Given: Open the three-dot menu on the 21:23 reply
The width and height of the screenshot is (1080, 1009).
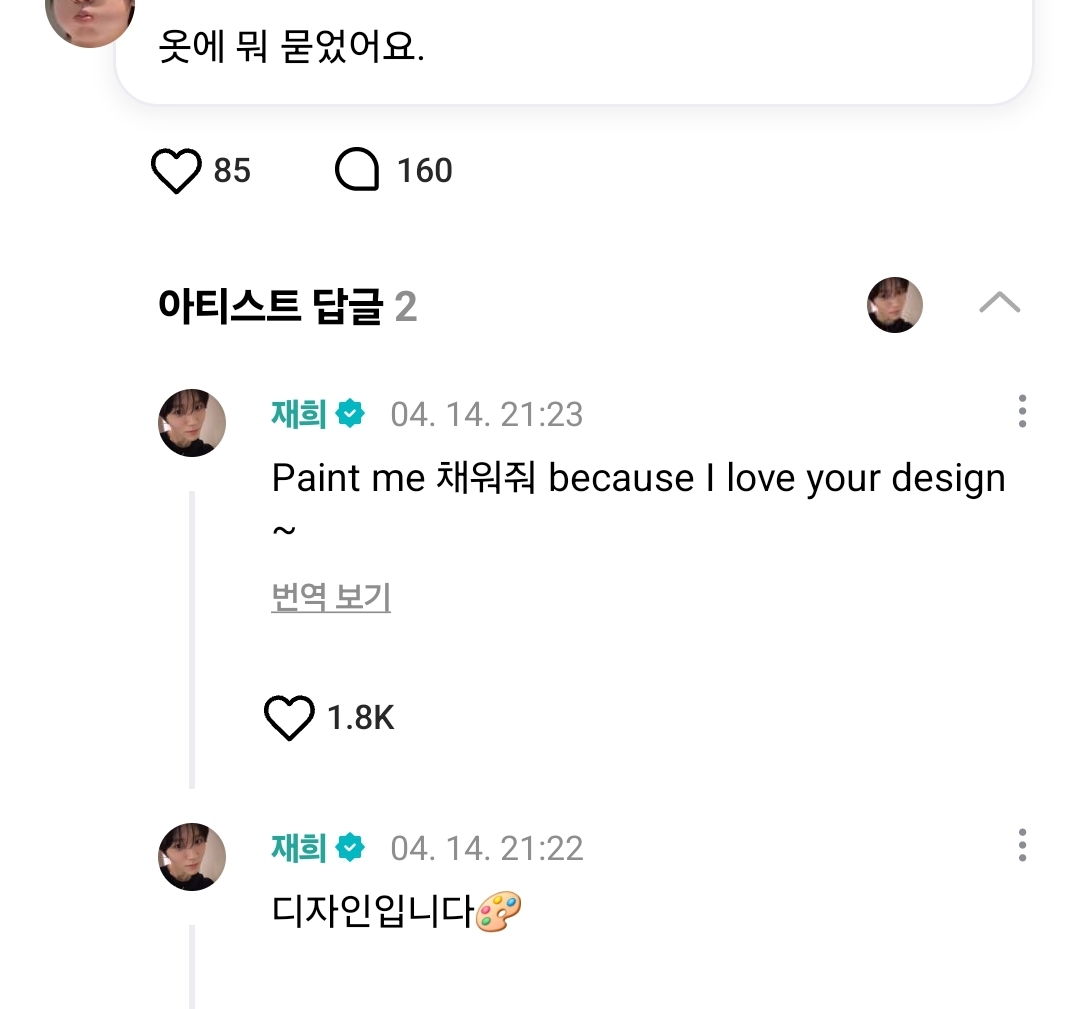Looking at the screenshot, I should 1021,411.
